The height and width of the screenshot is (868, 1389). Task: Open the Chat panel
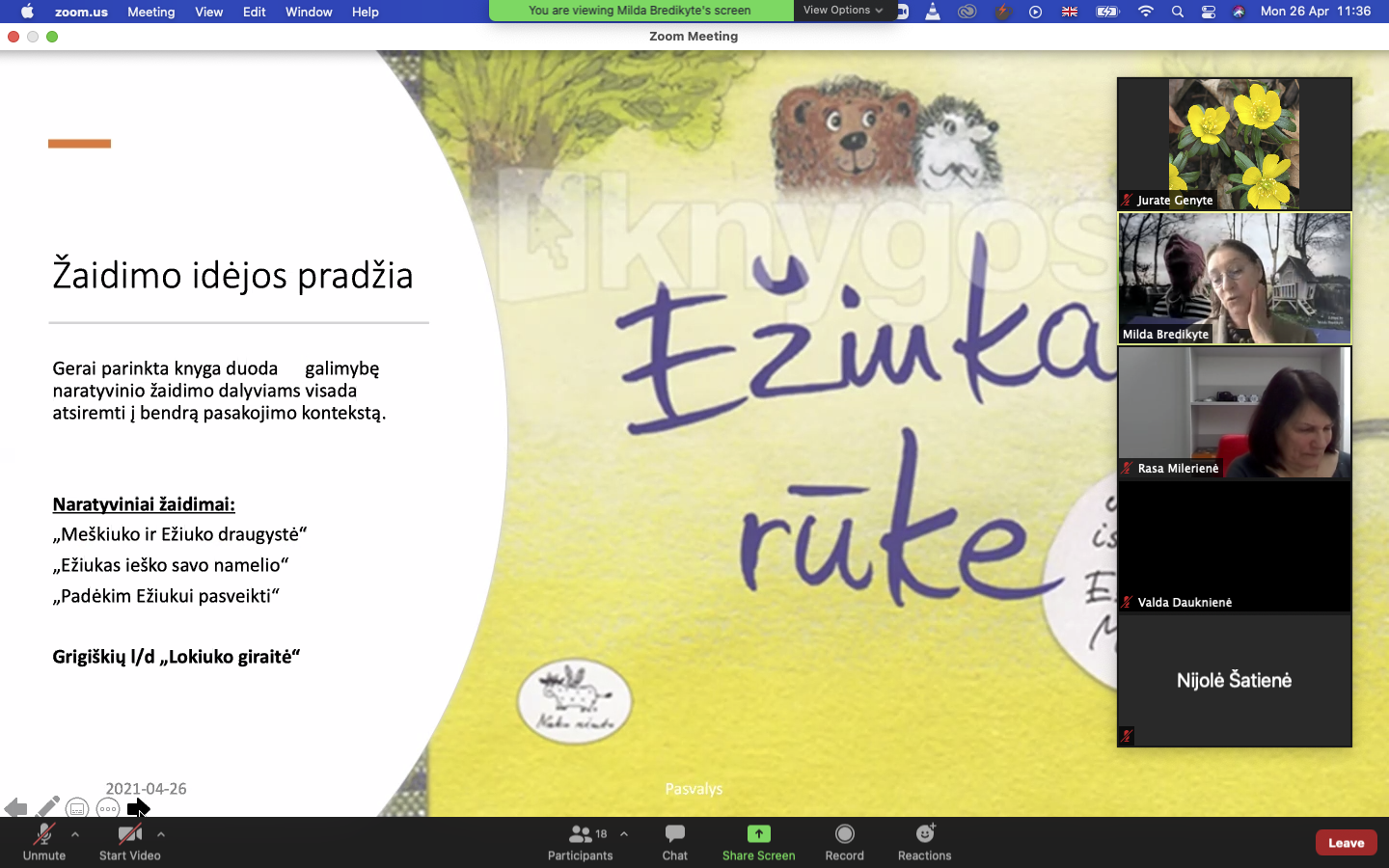pyautogui.click(x=675, y=841)
